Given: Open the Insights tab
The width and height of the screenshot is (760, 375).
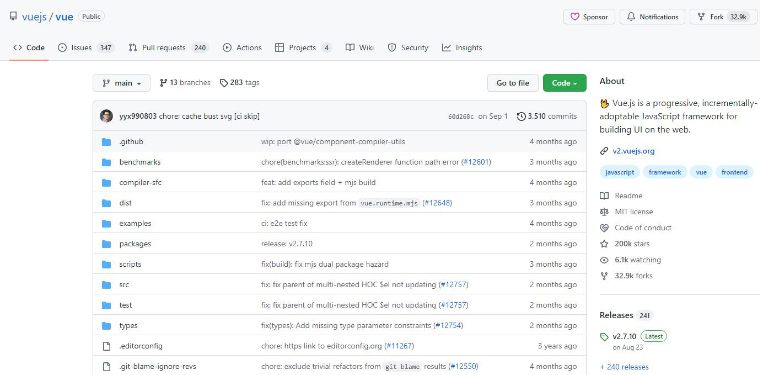Looking at the screenshot, I should tap(462, 48).
